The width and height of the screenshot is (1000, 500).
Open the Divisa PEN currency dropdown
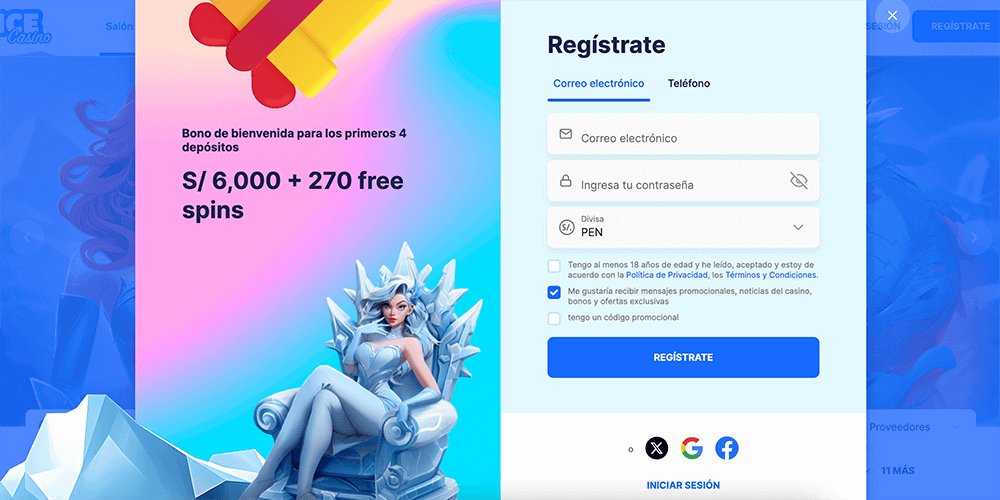click(x=683, y=227)
